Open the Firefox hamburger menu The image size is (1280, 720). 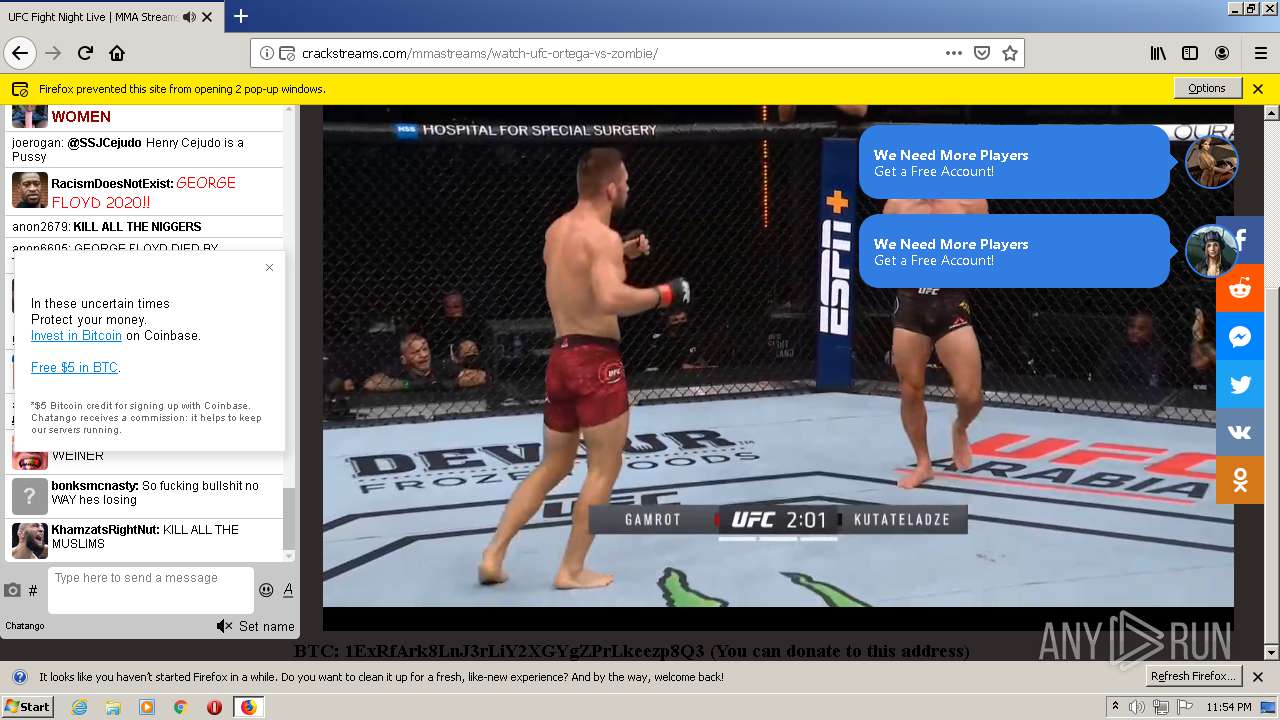1260,53
